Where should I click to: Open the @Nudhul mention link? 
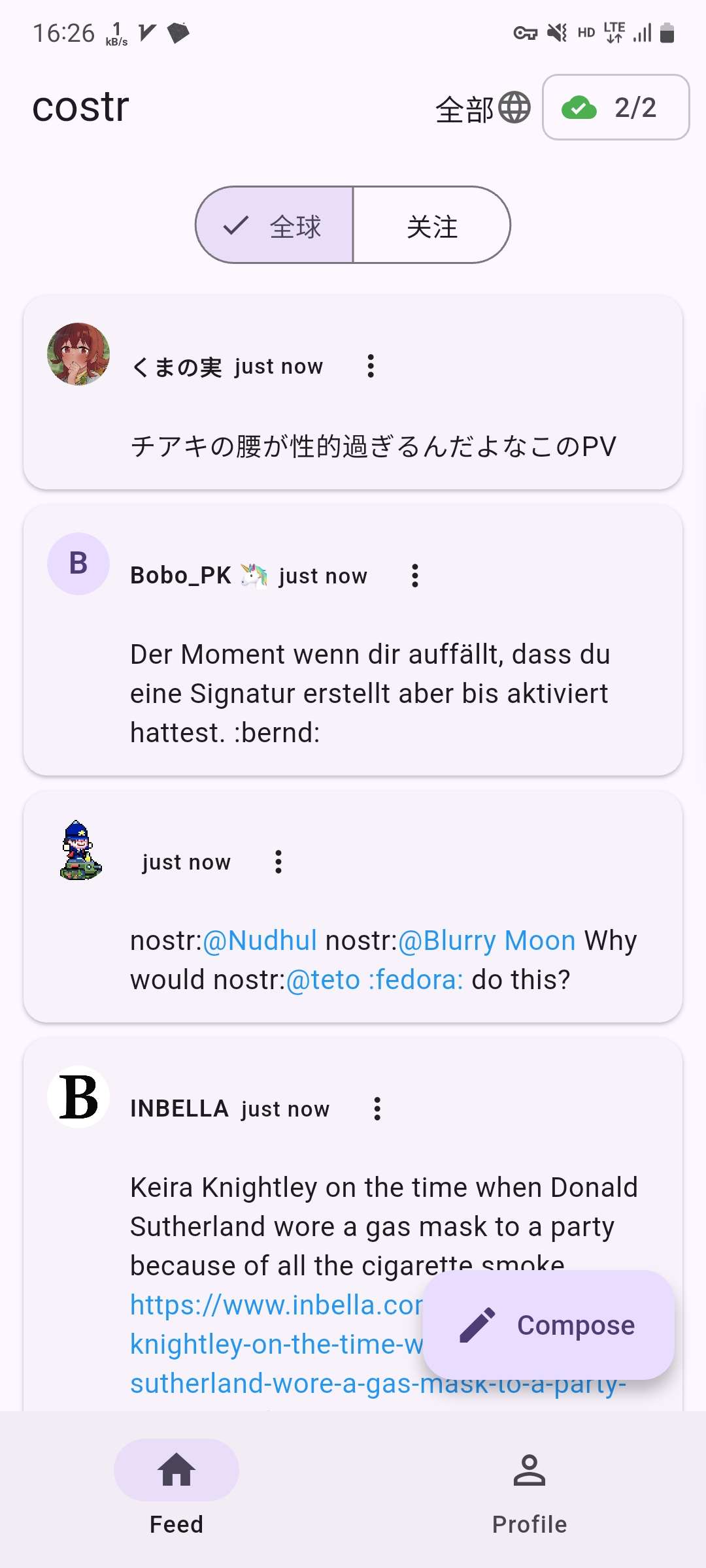tap(260, 941)
